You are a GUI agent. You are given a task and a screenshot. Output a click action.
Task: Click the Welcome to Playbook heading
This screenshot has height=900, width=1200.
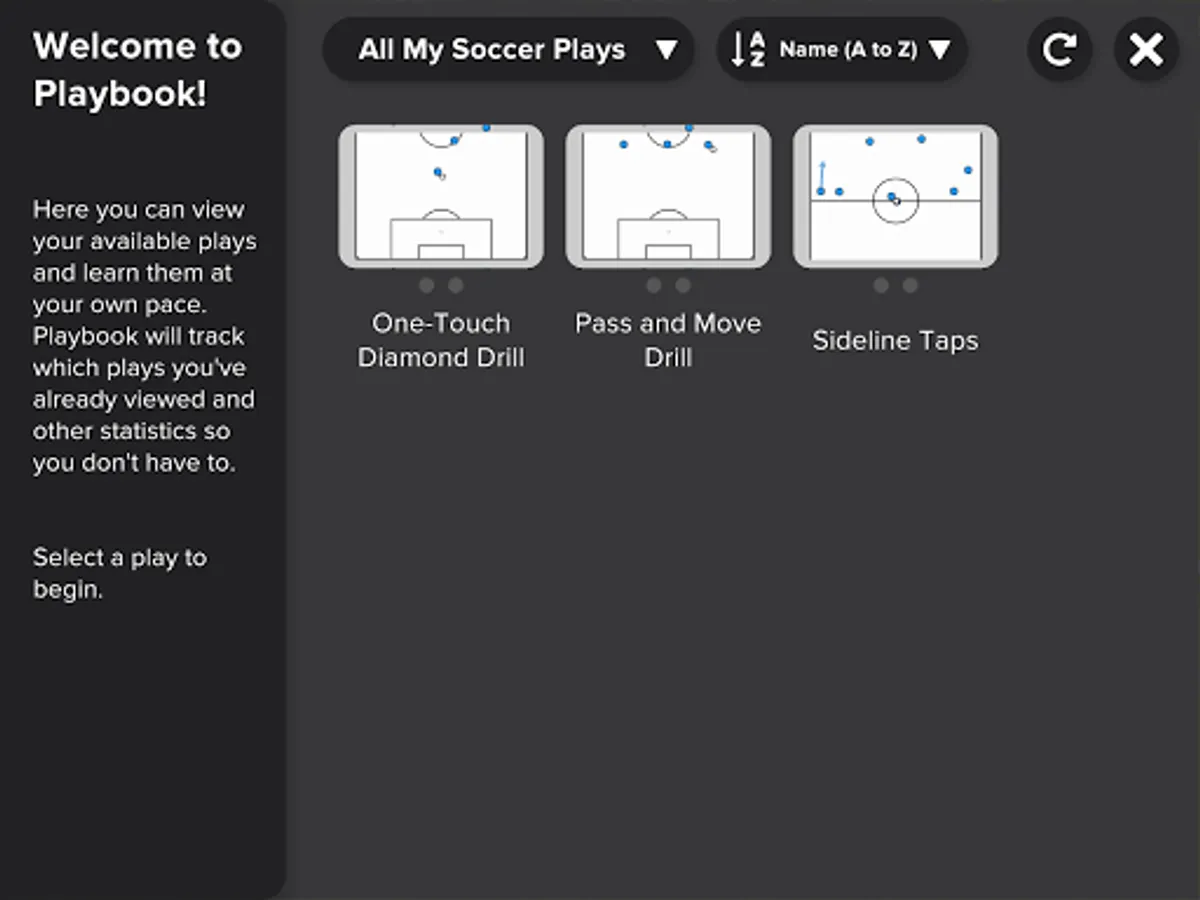[x=137, y=70]
